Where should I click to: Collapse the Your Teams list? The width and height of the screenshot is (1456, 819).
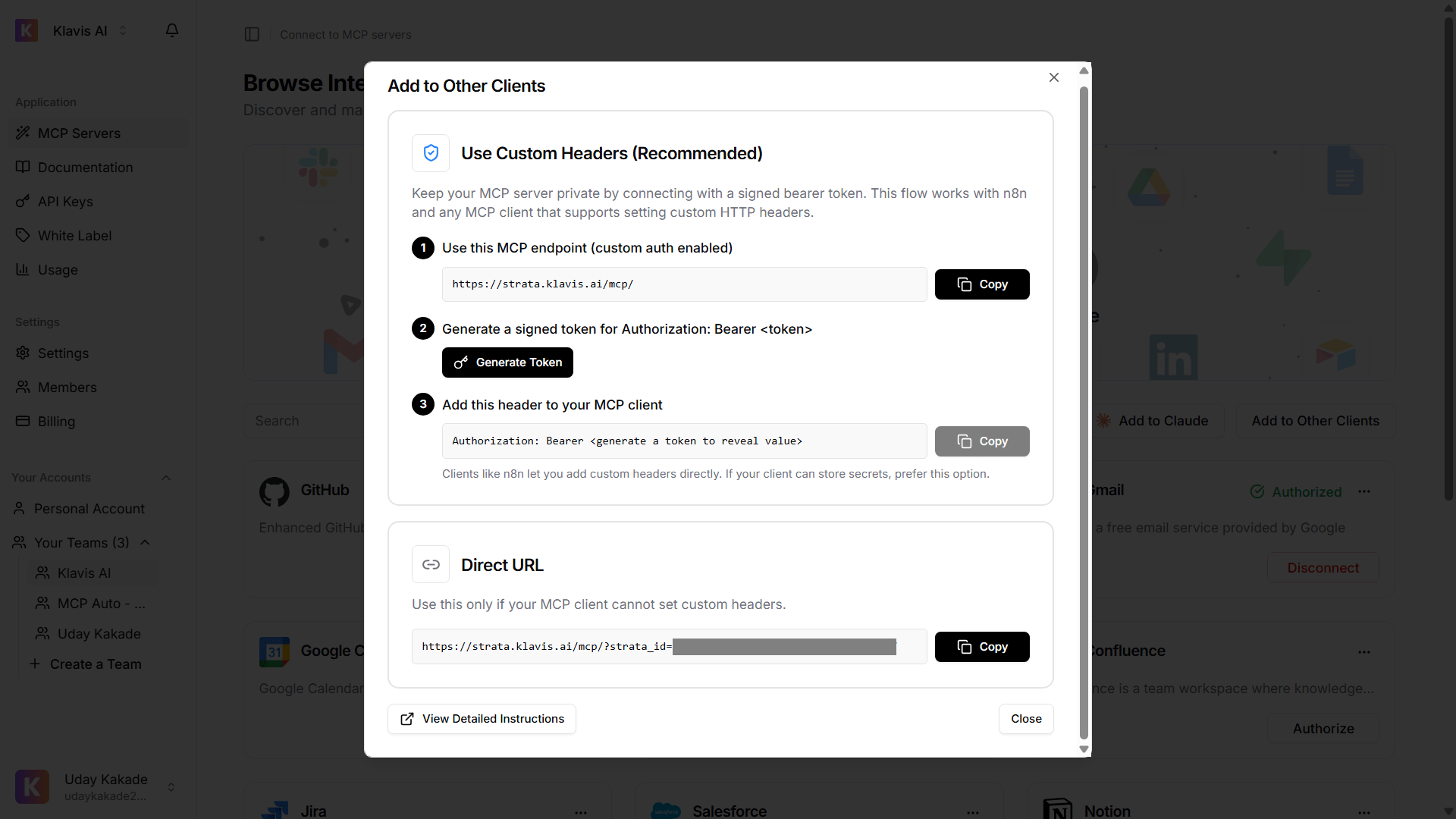144,542
